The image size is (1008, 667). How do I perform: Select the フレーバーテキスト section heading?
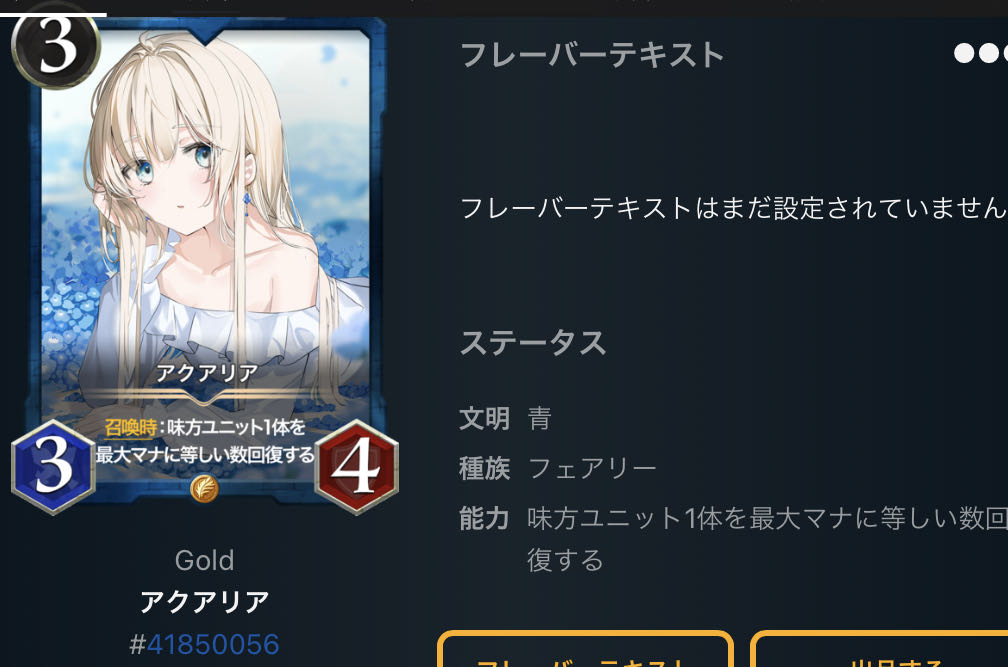coord(592,55)
